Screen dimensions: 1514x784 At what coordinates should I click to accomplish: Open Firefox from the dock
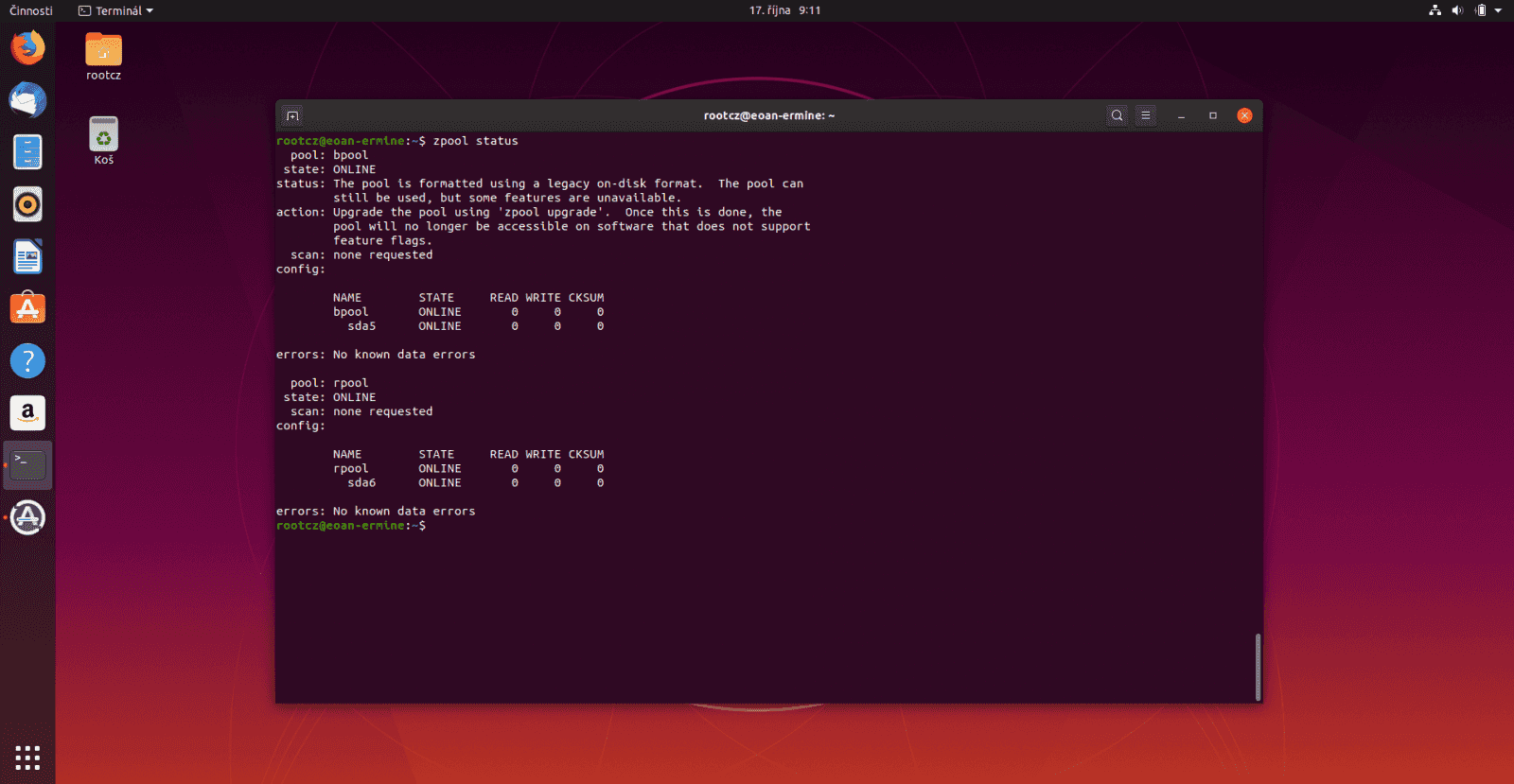(27, 47)
